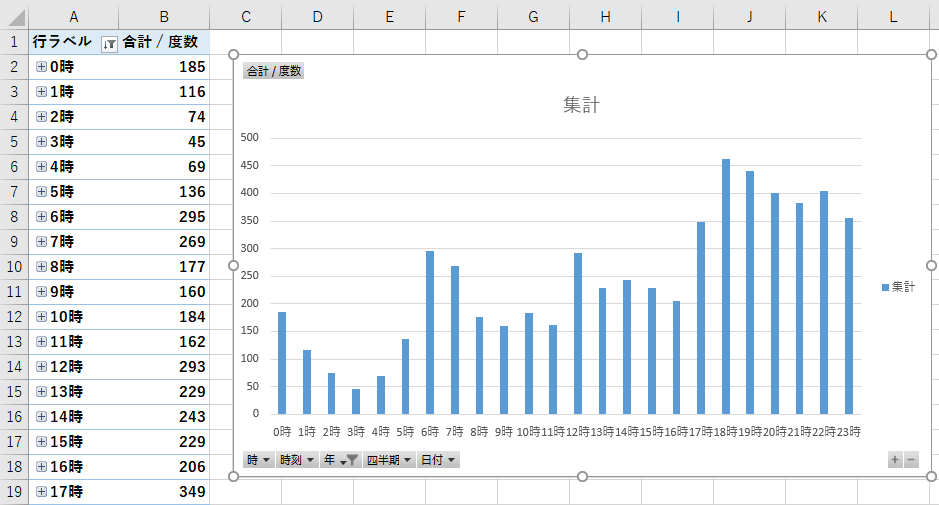This screenshot has height=505, width=939.
Task: Click the select-all corner of the sheet
Action: pyautogui.click(x=14, y=15)
